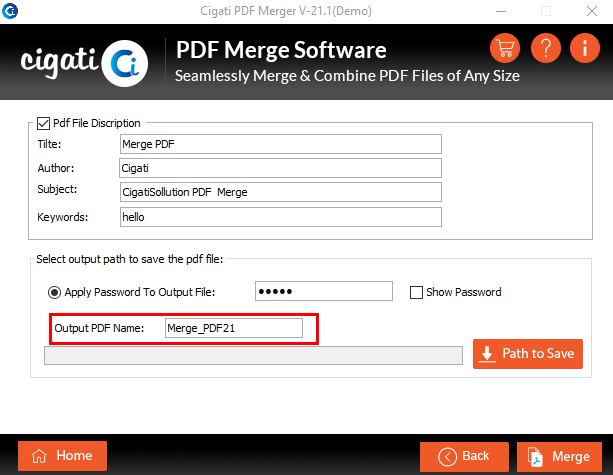Open the shopping cart purchase icon

pos(505,48)
